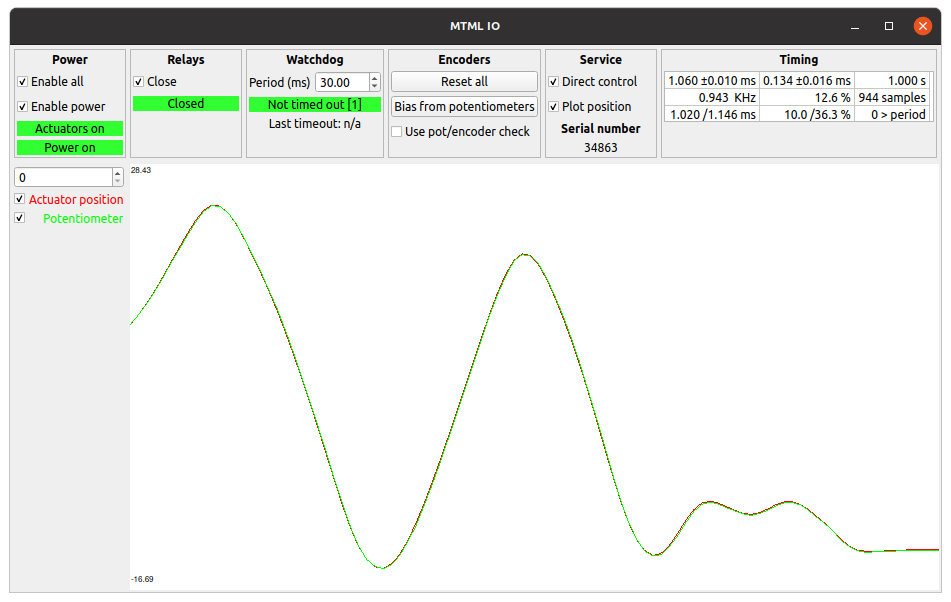Click the Closed relay status indicator

(x=186, y=104)
